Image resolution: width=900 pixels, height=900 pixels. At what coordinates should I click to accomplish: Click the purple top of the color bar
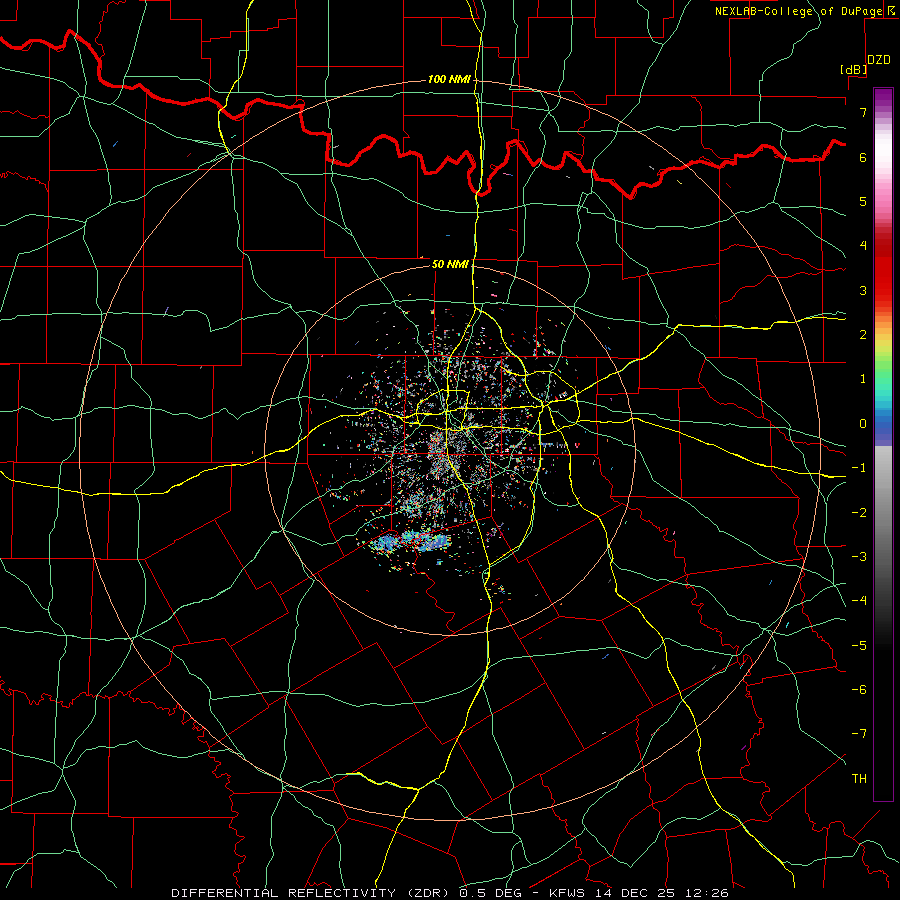tap(883, 98)
